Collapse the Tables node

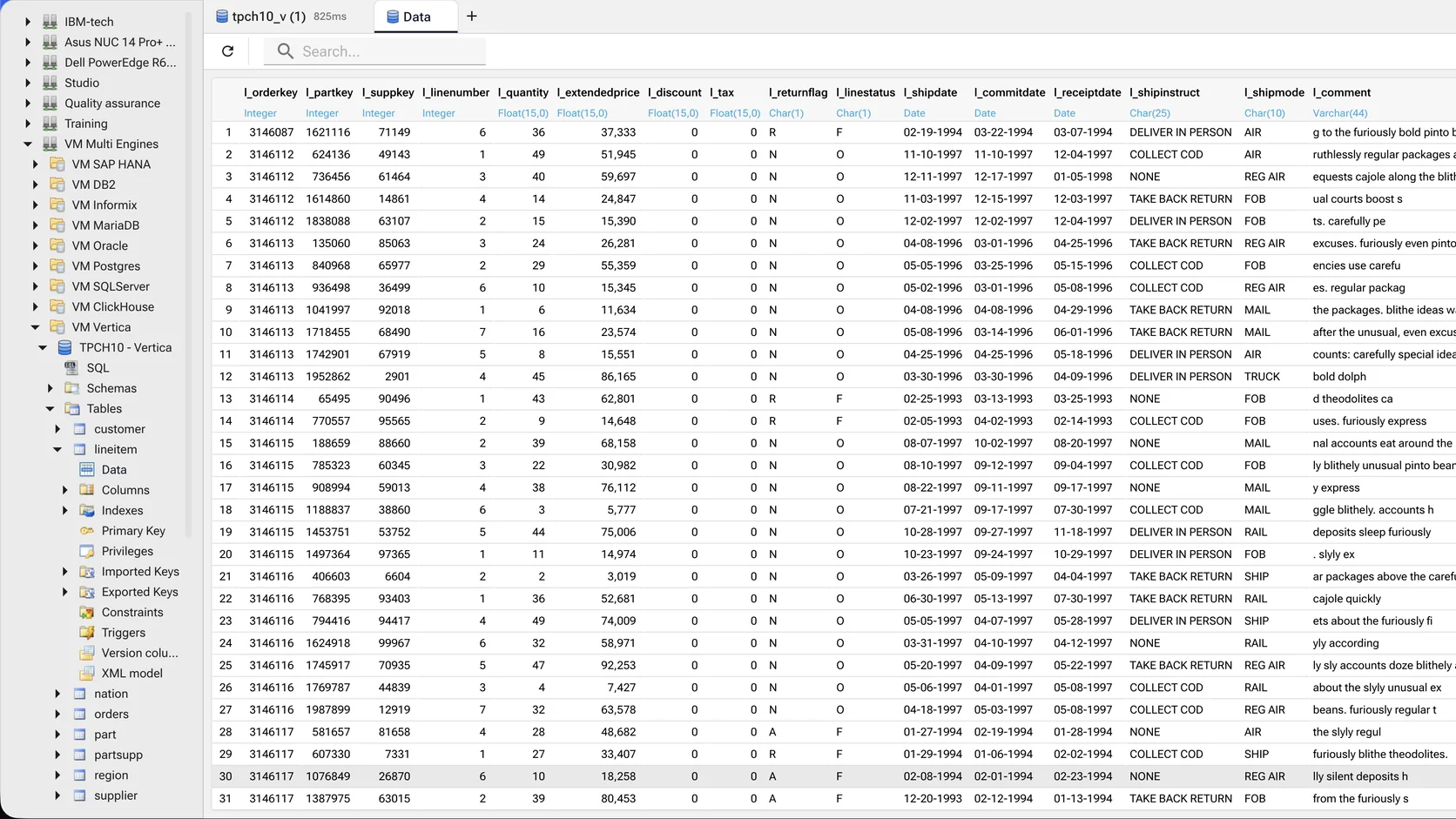click(x=51, y=408)
